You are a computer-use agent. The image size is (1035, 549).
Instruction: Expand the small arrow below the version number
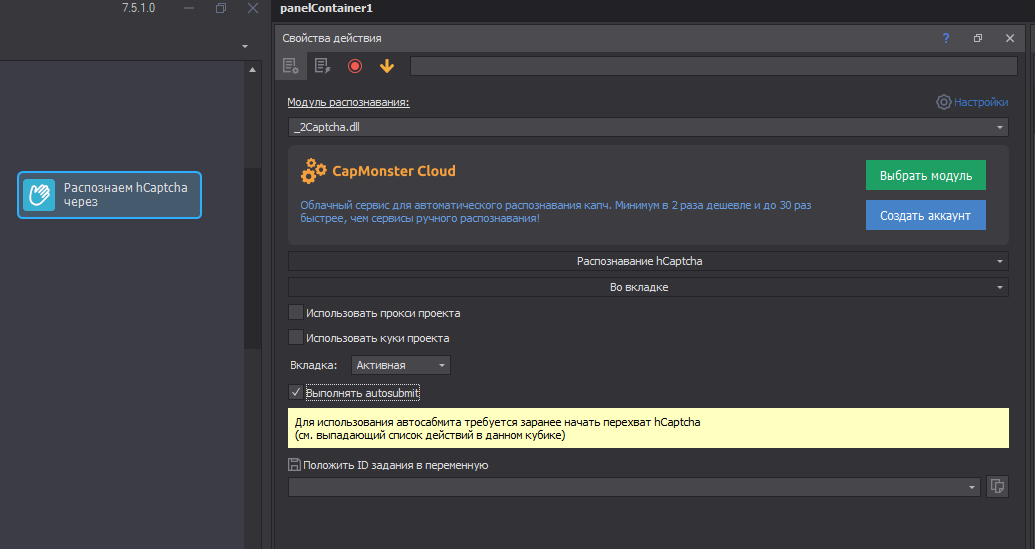(x=245, y=46)
